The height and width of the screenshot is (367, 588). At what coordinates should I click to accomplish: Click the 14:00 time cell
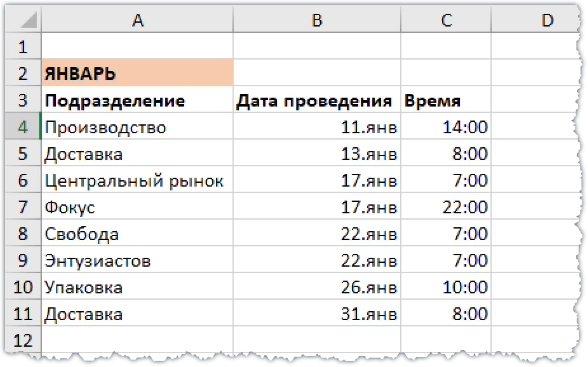(446, 127)
